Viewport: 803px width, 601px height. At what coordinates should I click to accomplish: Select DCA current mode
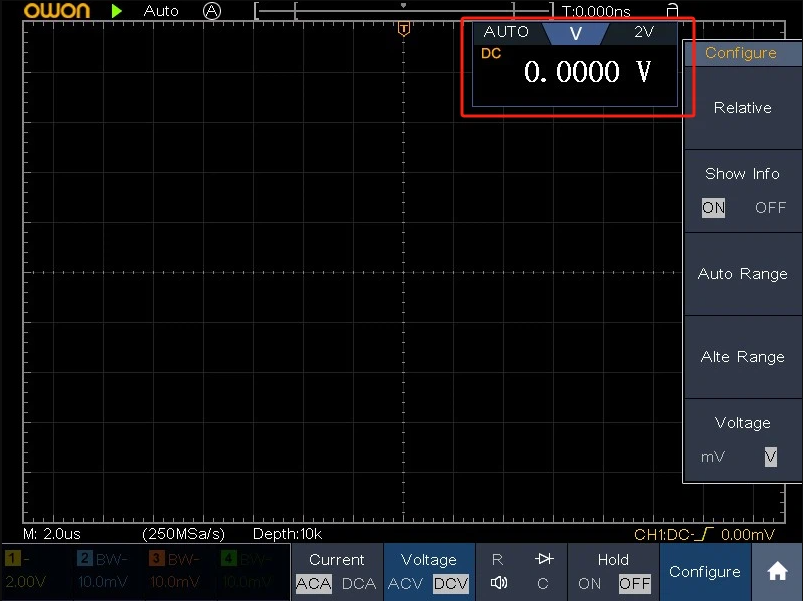pyautogui.click(x=357, y=584)
